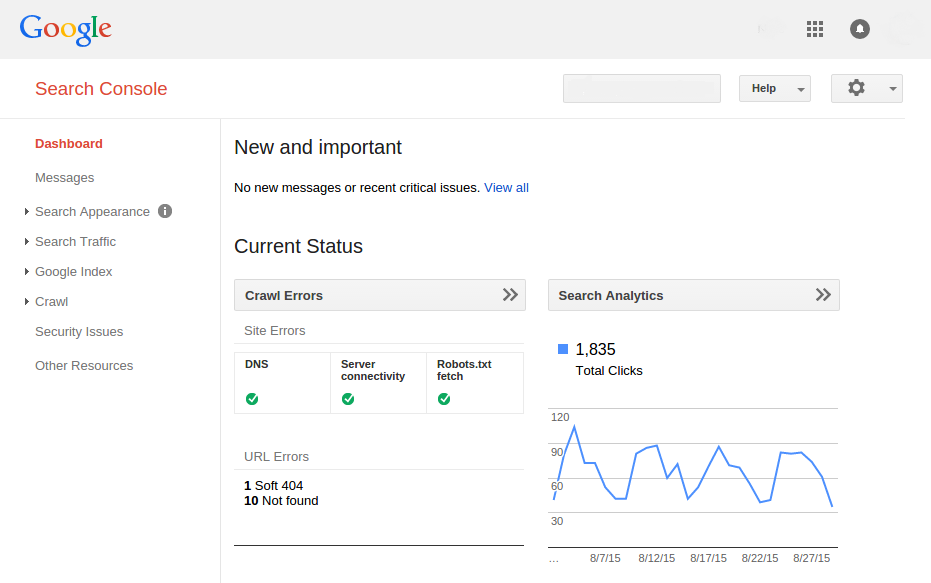Open the Google apps grid icon
The image size is (931, 583).
(815, 29)
